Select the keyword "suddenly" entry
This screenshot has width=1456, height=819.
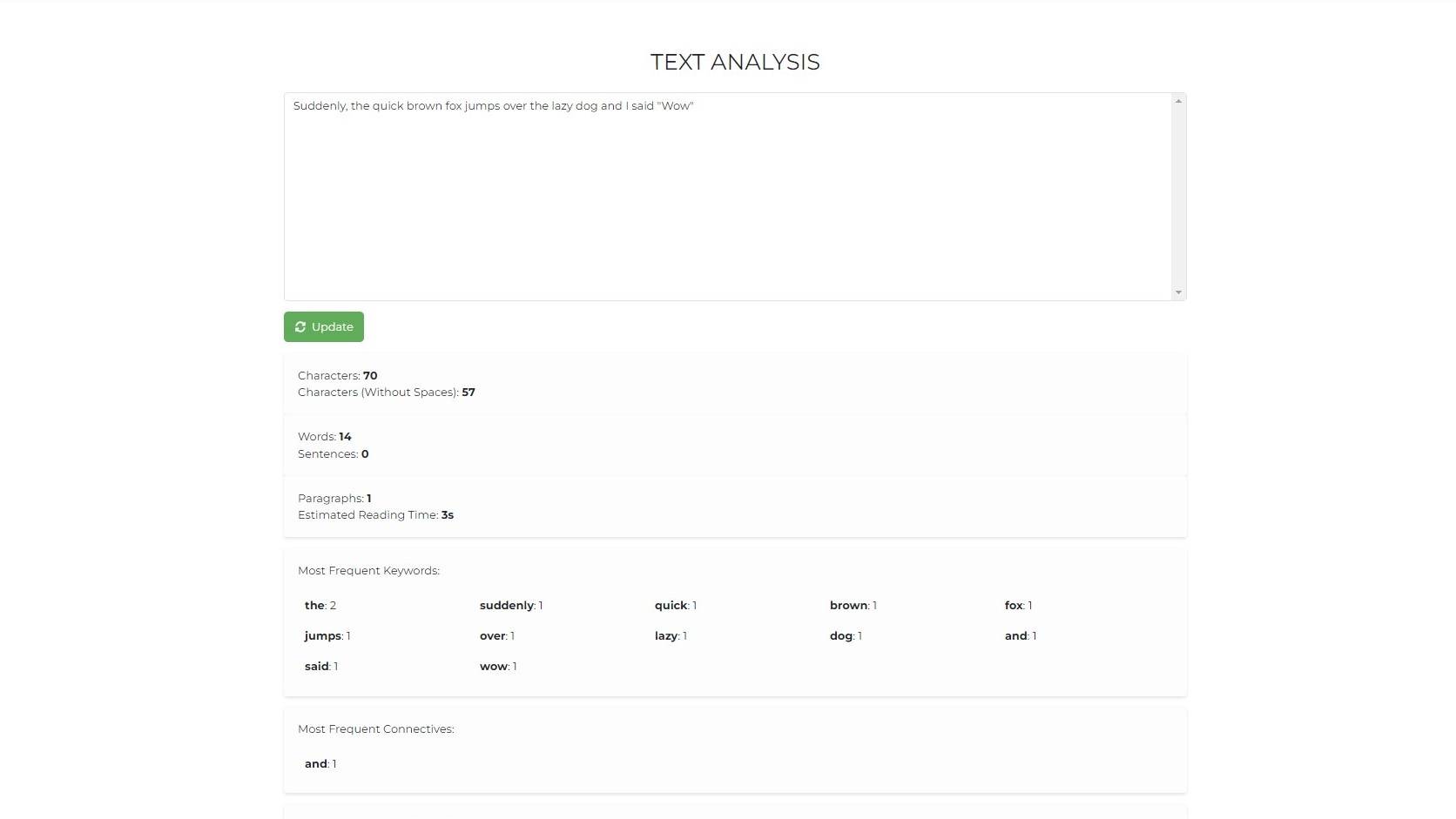click(x=507, y=606)
